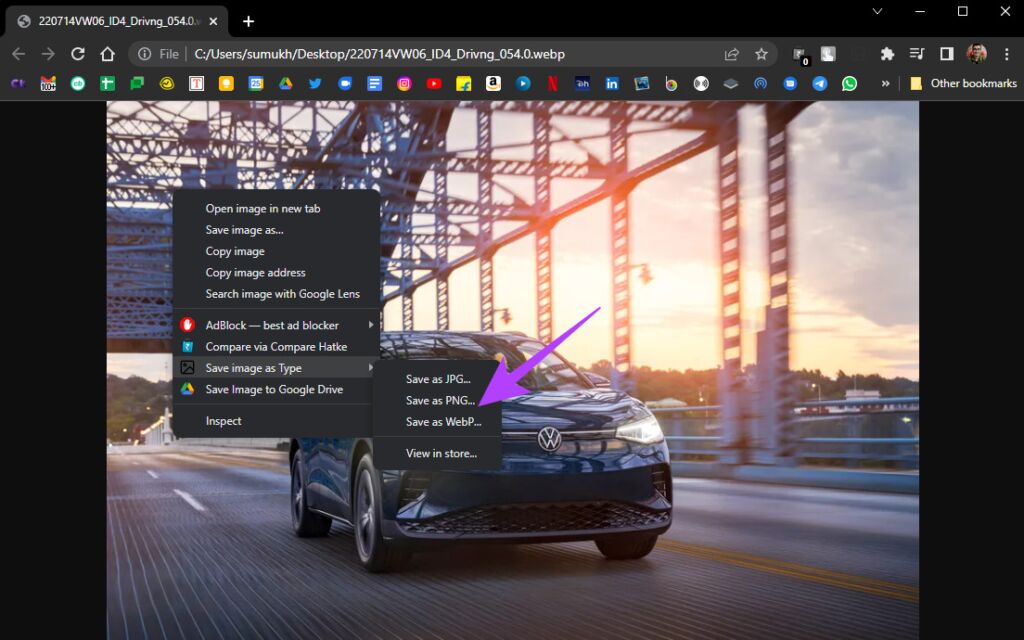
Task: Open the Instagram bookmark
Action: [x=404, y=84]
